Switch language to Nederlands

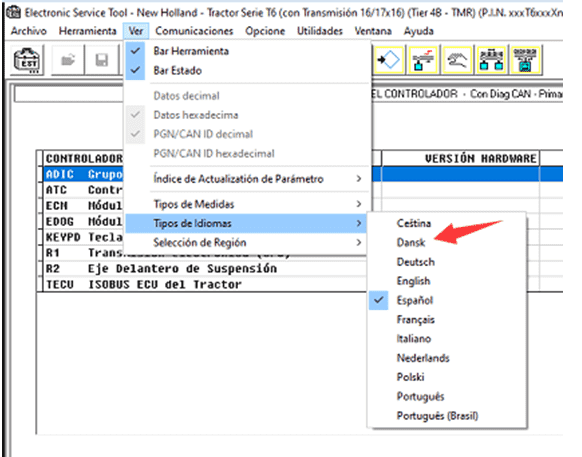[447, 358]
